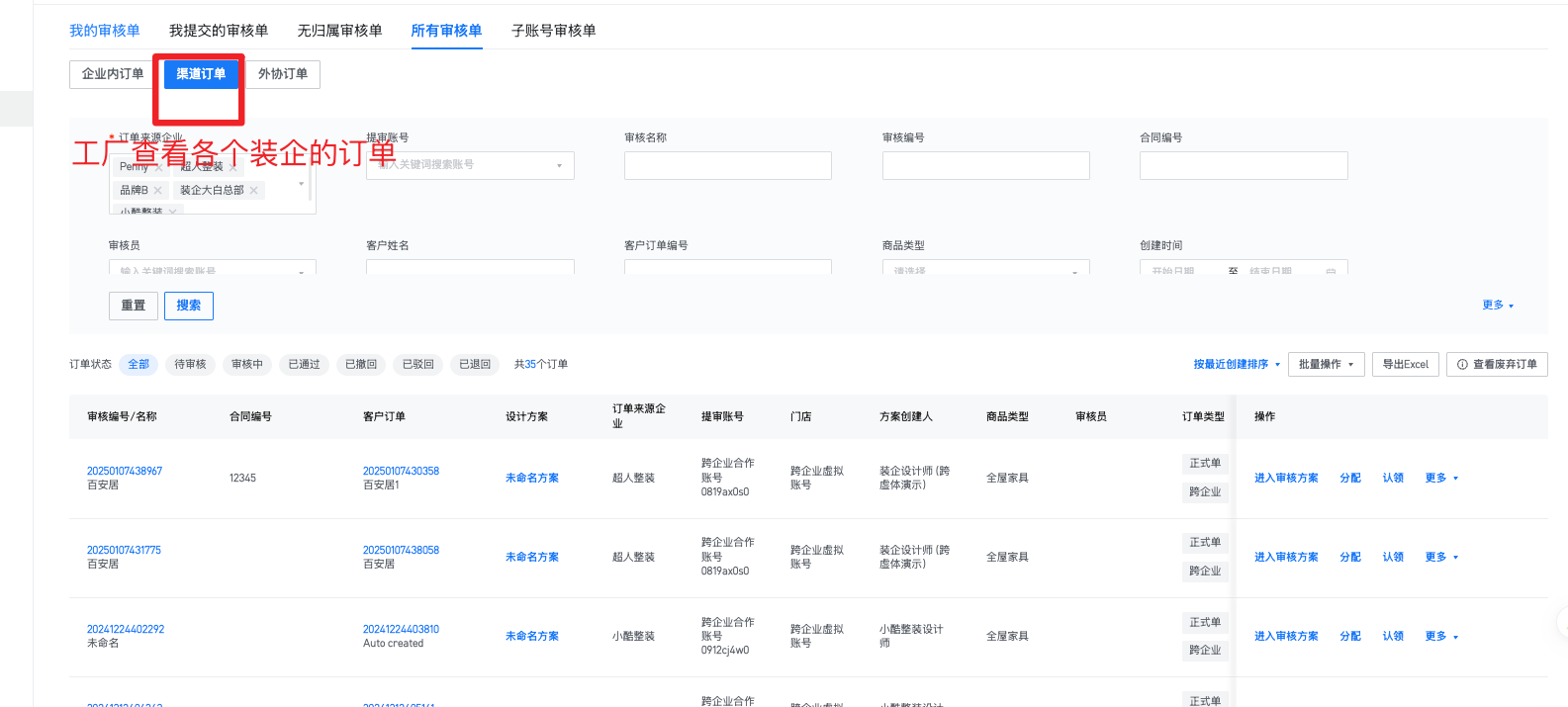
Task: Click 进入审核方案 for order 20241224402292
Action: (x=1285, y=637)
